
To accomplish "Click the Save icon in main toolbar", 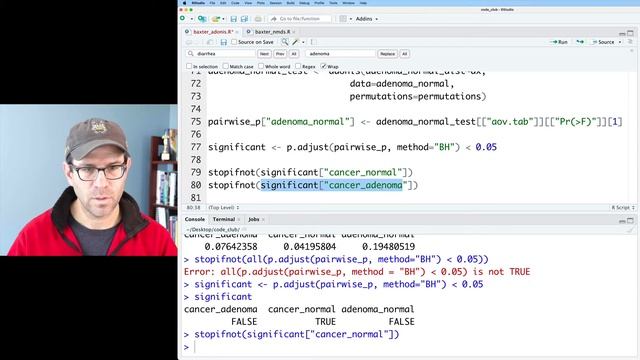I will [x=233, y=19].
